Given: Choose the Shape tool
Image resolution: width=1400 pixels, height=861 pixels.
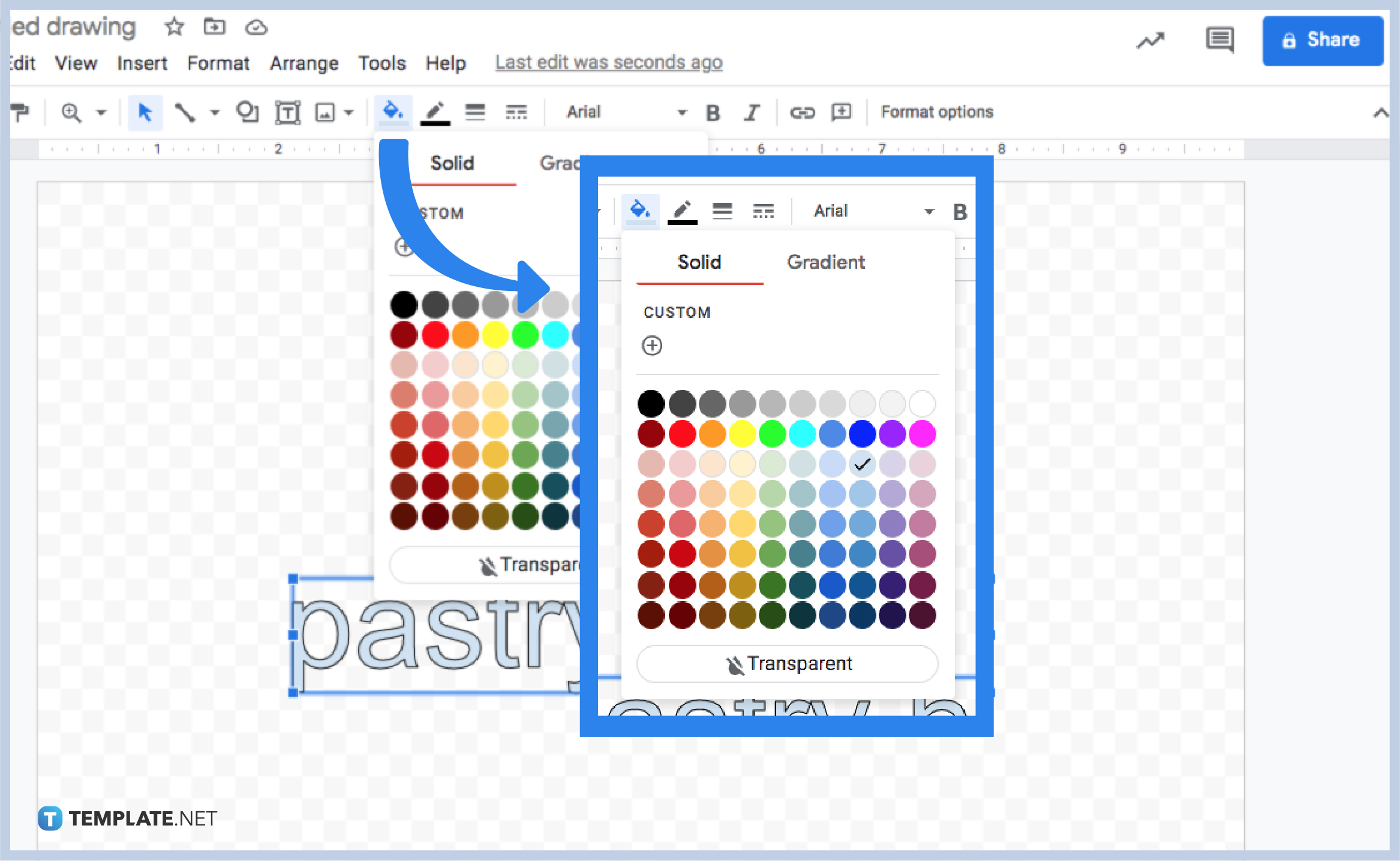Looking at the screenshot, I should 247,112.
